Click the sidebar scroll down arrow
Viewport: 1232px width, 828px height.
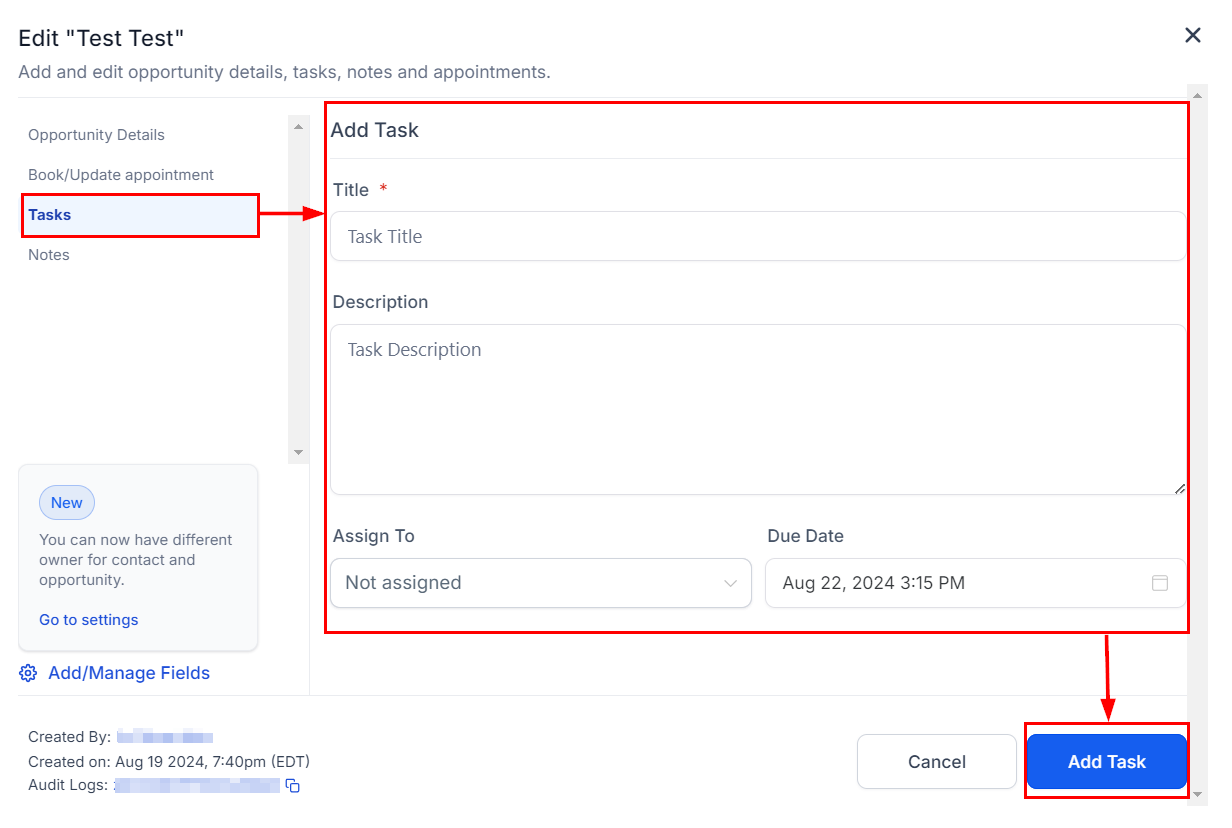(x=298, y=453)
